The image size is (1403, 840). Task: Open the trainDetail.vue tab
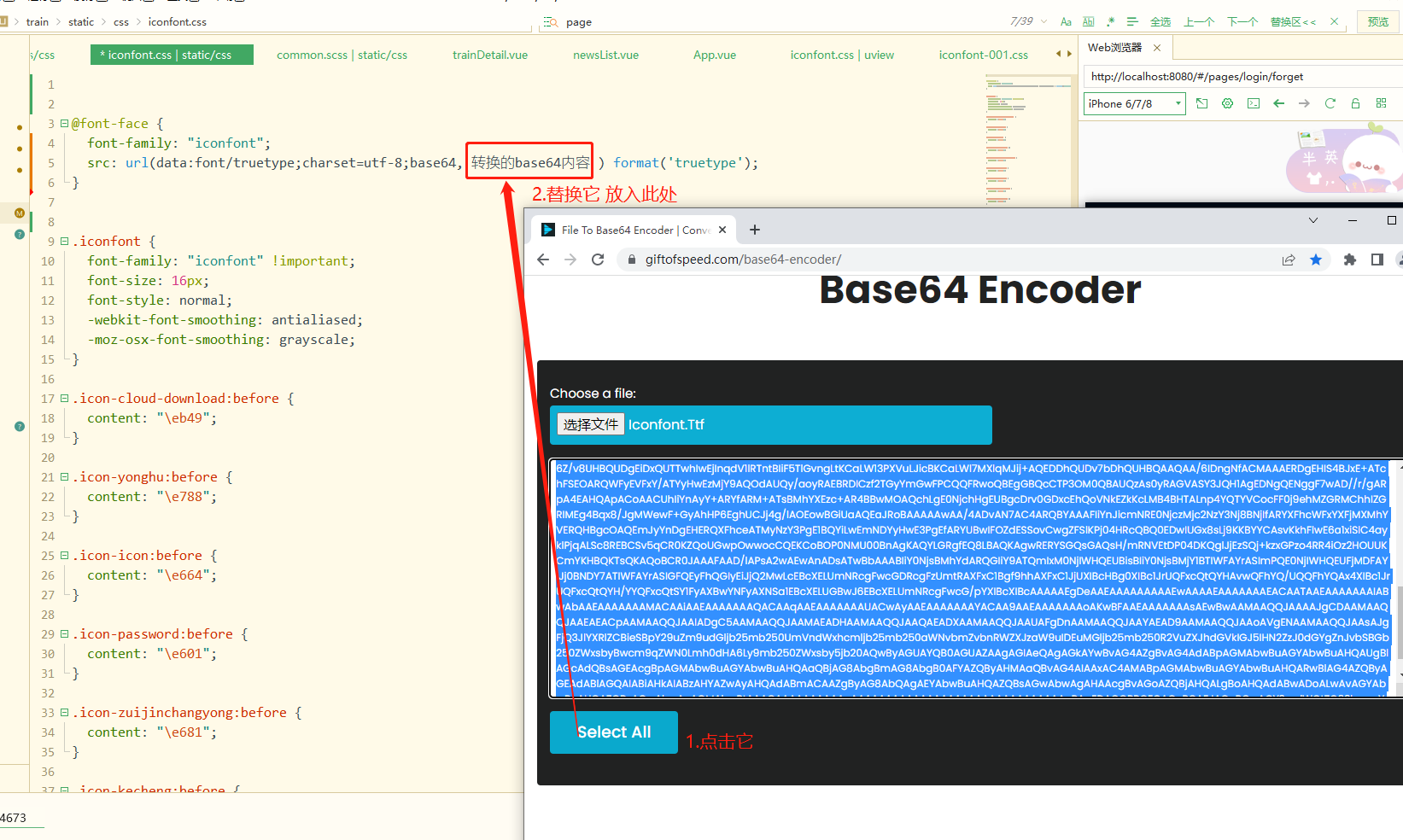490,55
